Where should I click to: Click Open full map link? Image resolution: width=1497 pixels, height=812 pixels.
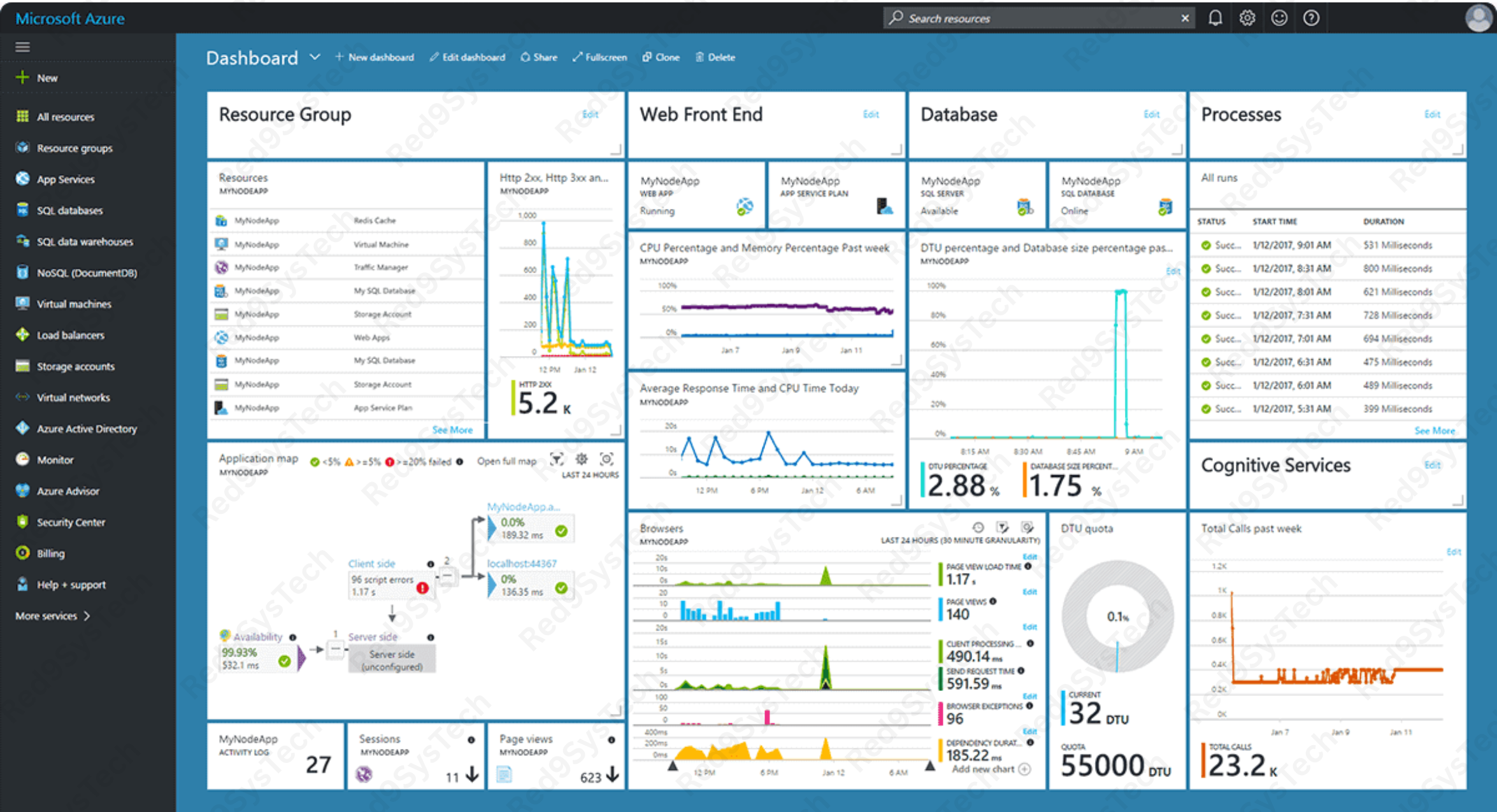506,461
